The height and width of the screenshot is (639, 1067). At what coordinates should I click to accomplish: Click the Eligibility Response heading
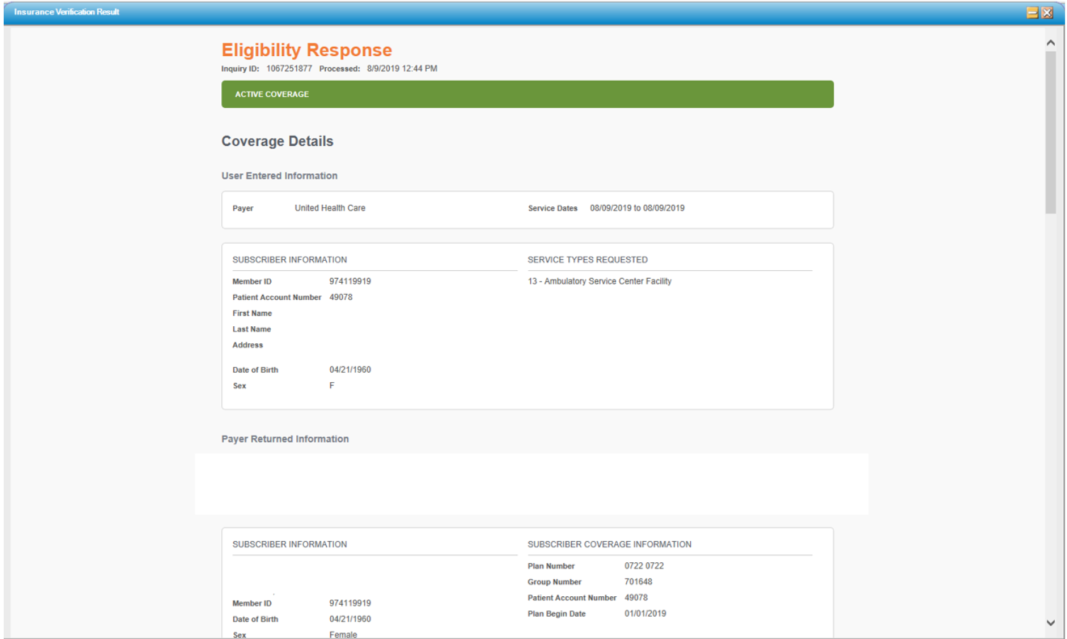pos(306,50)
